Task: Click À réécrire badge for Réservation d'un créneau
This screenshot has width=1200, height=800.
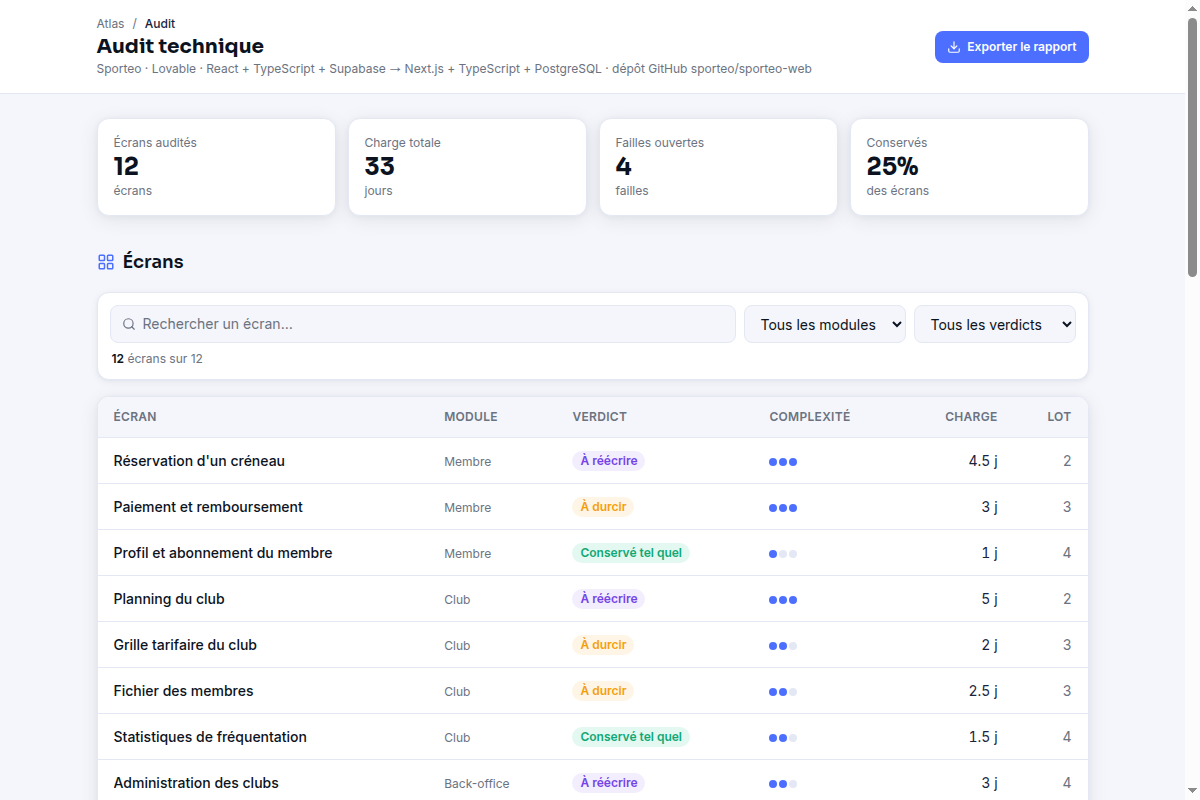Action: coord(609,461)
